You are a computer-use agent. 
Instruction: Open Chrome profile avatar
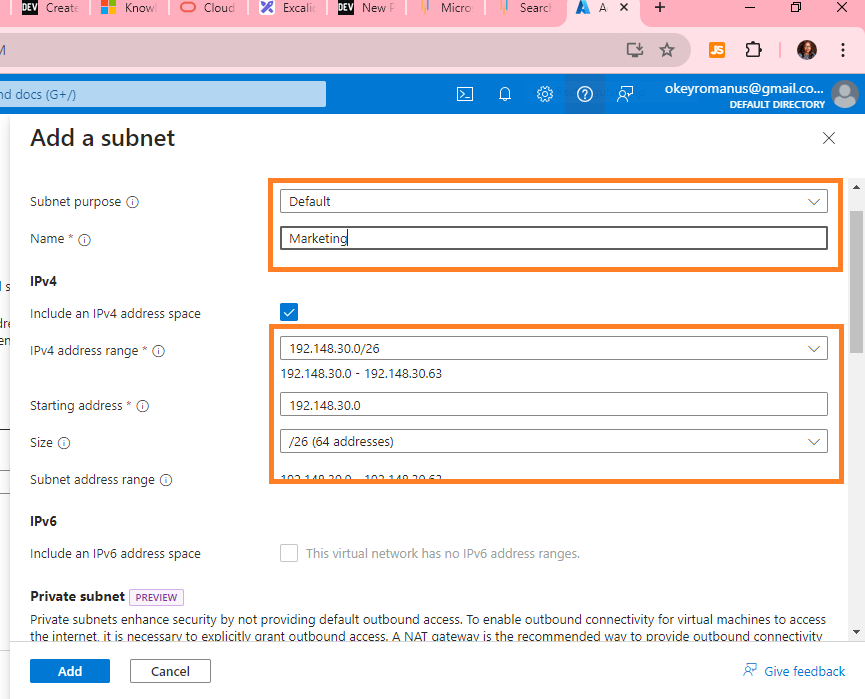tap(807, 50)
